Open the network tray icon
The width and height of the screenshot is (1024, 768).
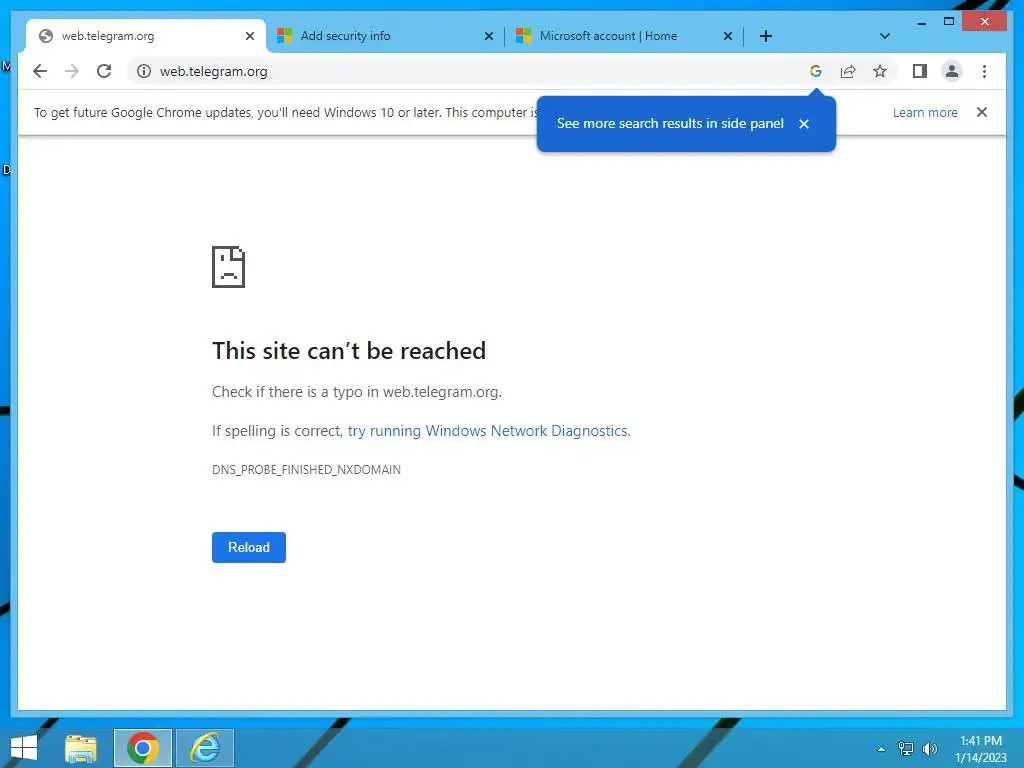coord(906,749)
